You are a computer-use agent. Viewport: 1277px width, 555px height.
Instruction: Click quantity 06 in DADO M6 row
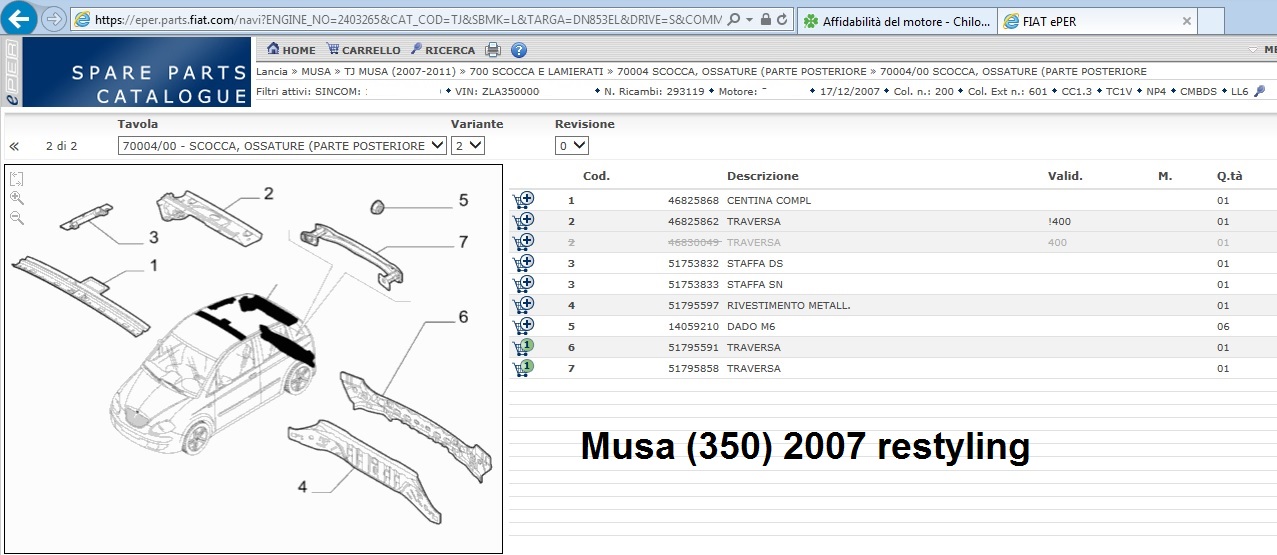pos(1223,326)
